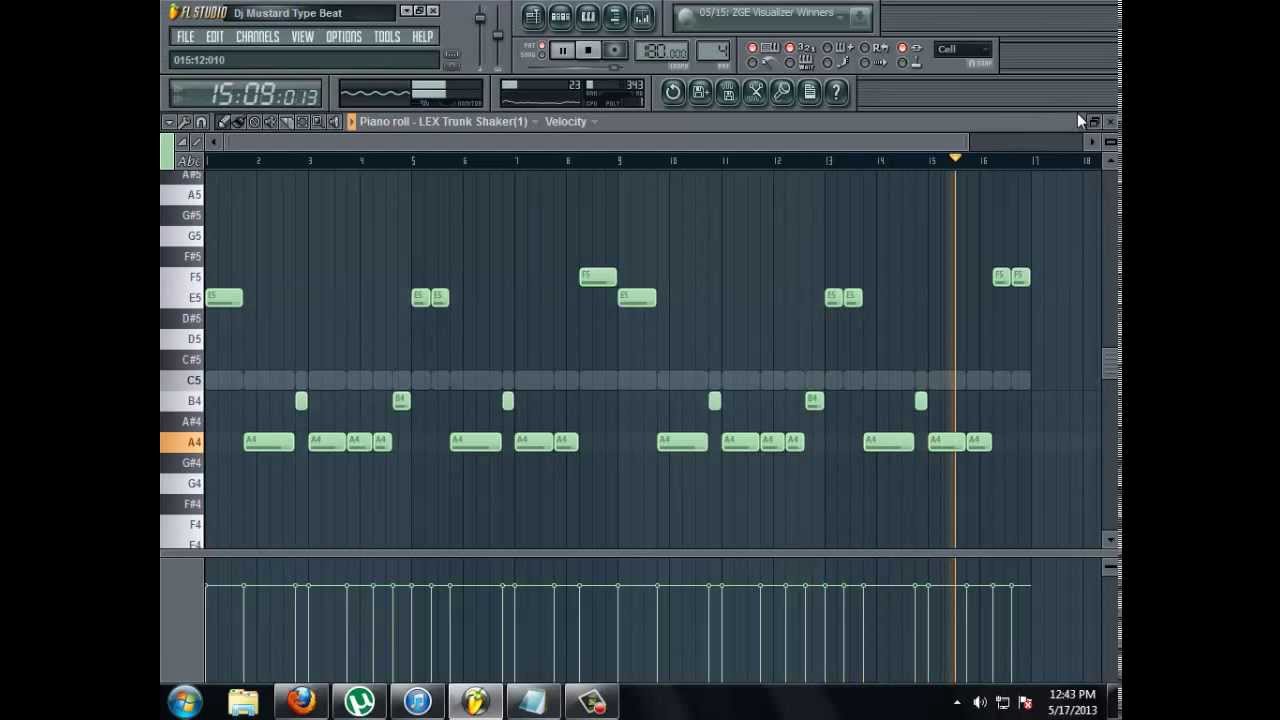Open piano roll options menu arrow
The height and width of the screenshot is (720, 1280).
[169, 122]
